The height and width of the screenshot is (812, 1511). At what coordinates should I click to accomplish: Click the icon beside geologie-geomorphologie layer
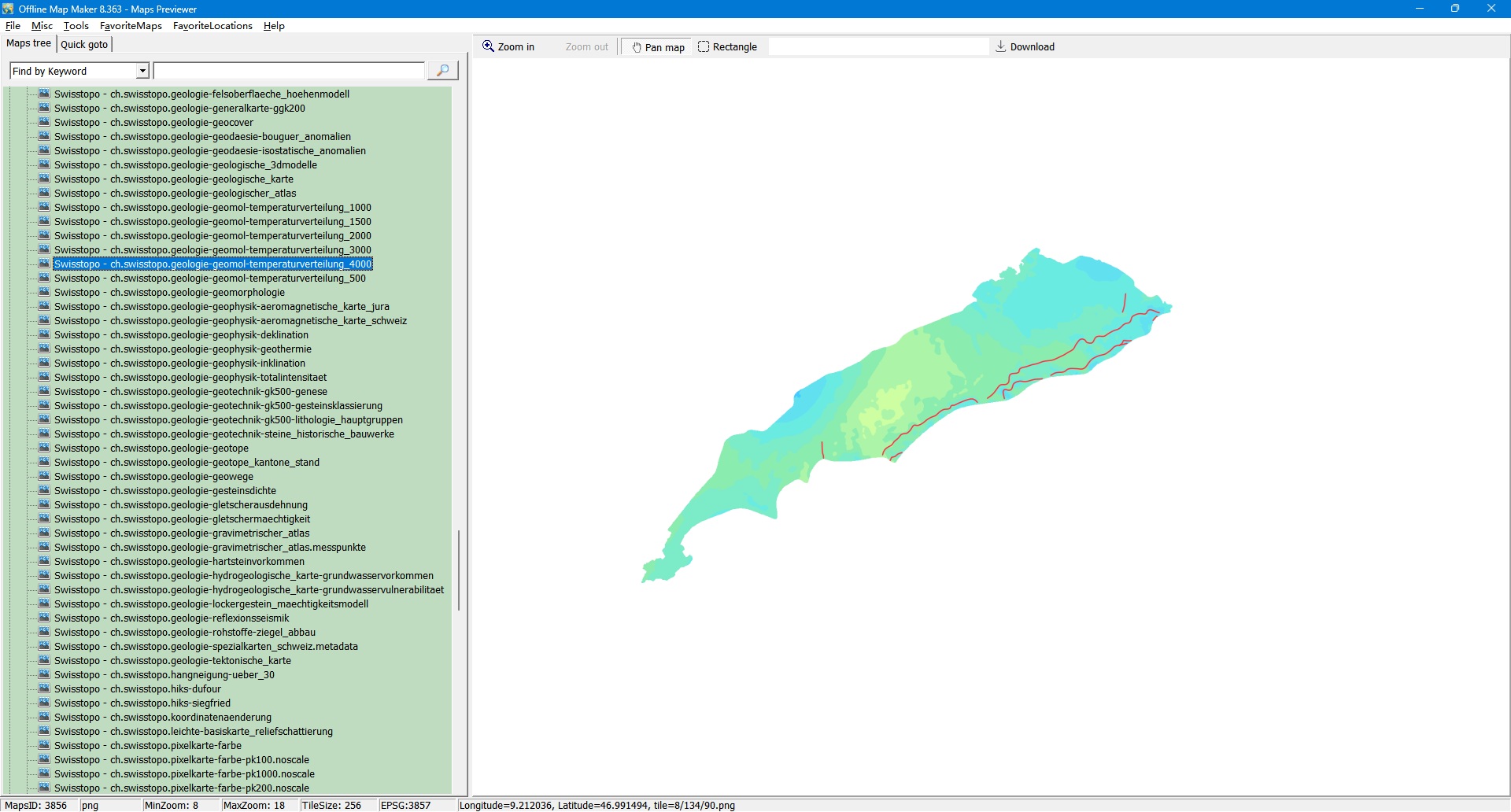click(44, 293)
